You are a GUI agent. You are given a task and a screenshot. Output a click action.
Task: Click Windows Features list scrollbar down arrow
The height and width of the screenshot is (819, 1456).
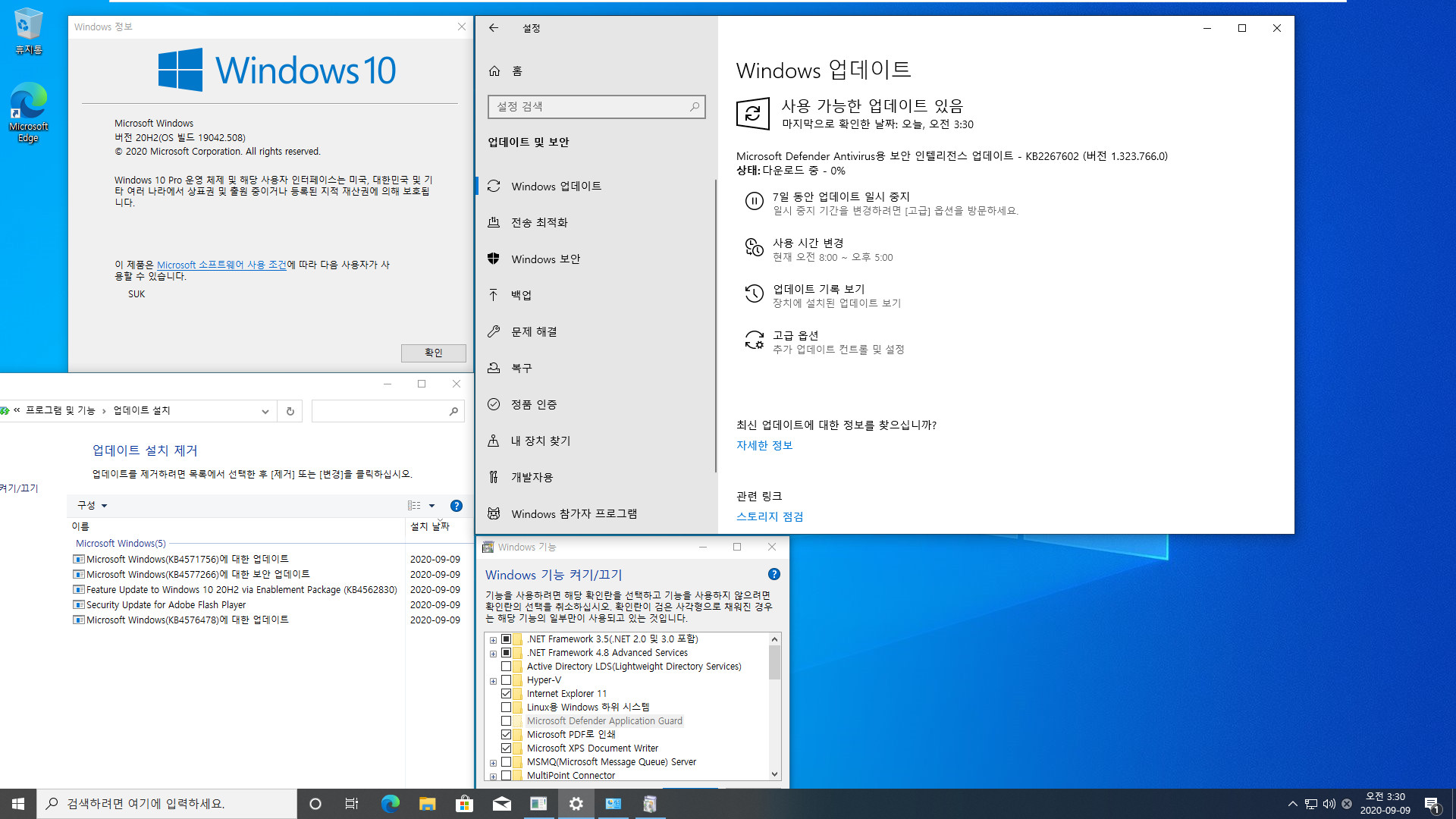pos(774,774)
